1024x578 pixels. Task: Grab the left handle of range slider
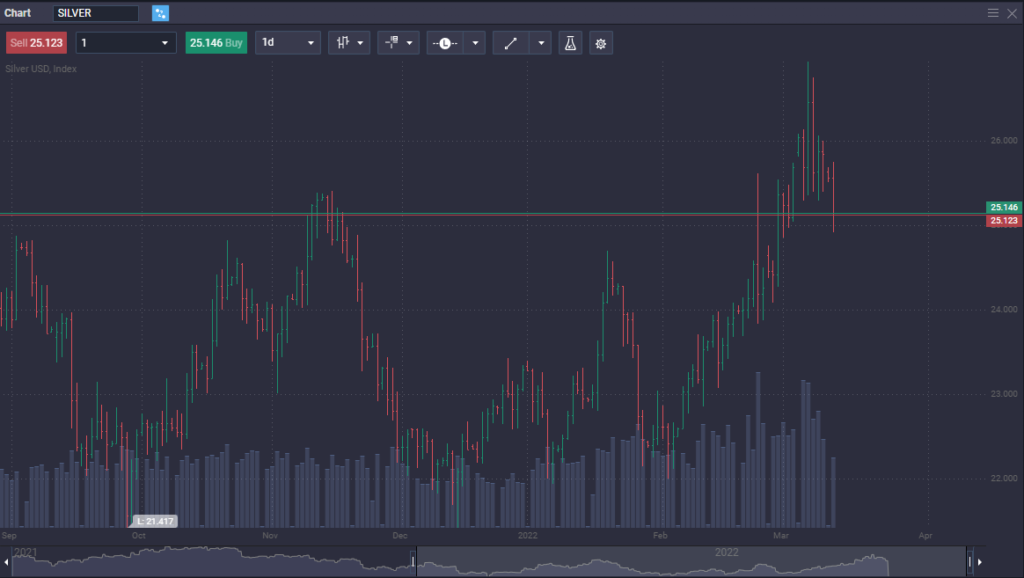point(415,561)
